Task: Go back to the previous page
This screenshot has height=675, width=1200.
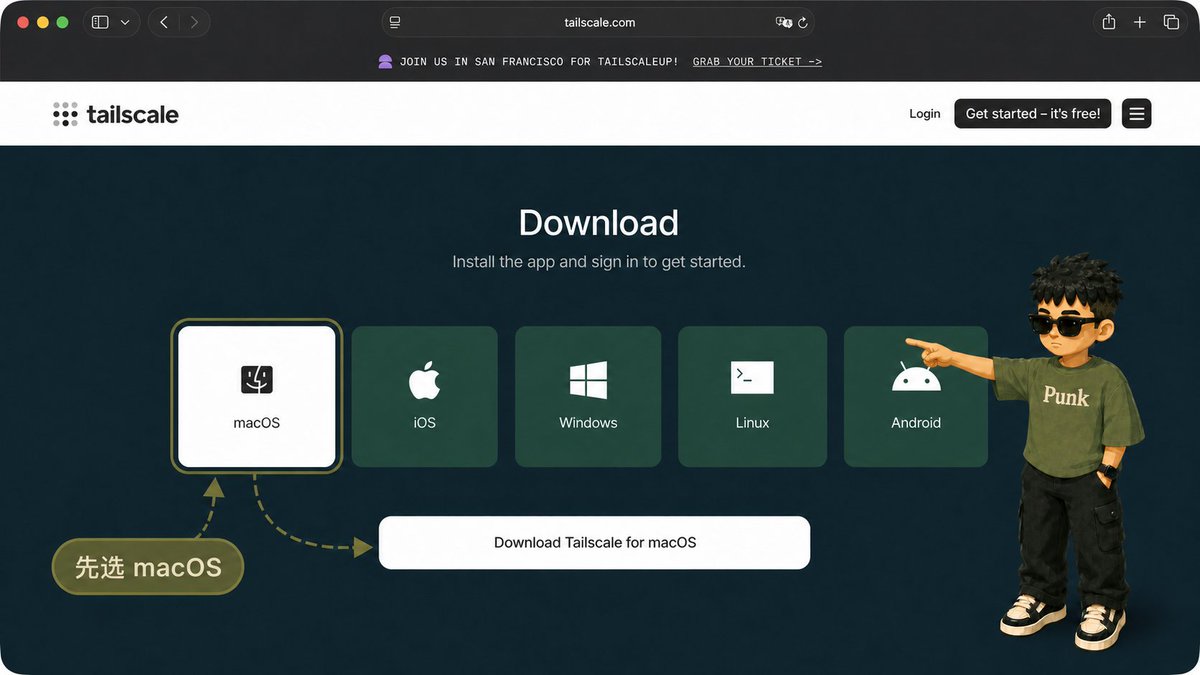Action: pyautogui.click(x=164, y=22)
